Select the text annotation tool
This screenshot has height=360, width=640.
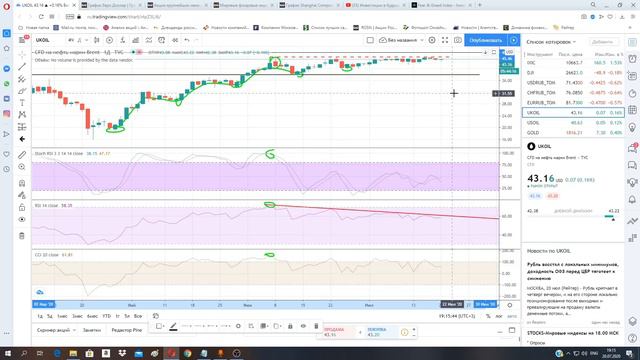(x=22, y=103)
